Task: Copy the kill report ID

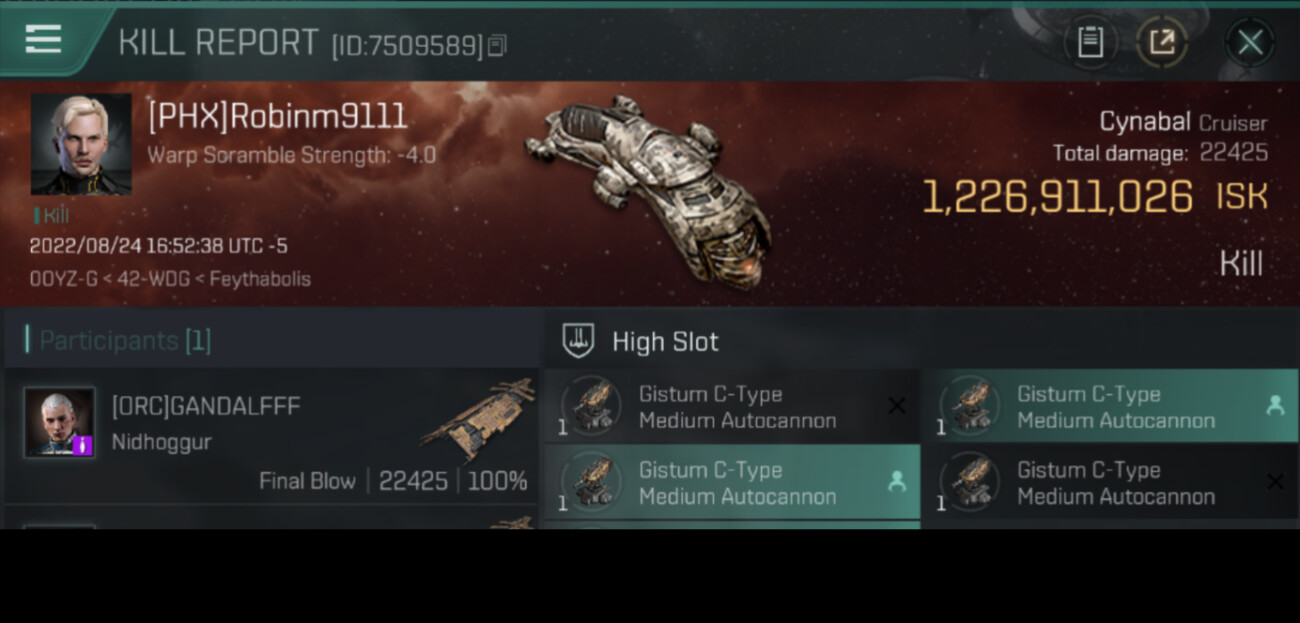Action: coord(498,45)
